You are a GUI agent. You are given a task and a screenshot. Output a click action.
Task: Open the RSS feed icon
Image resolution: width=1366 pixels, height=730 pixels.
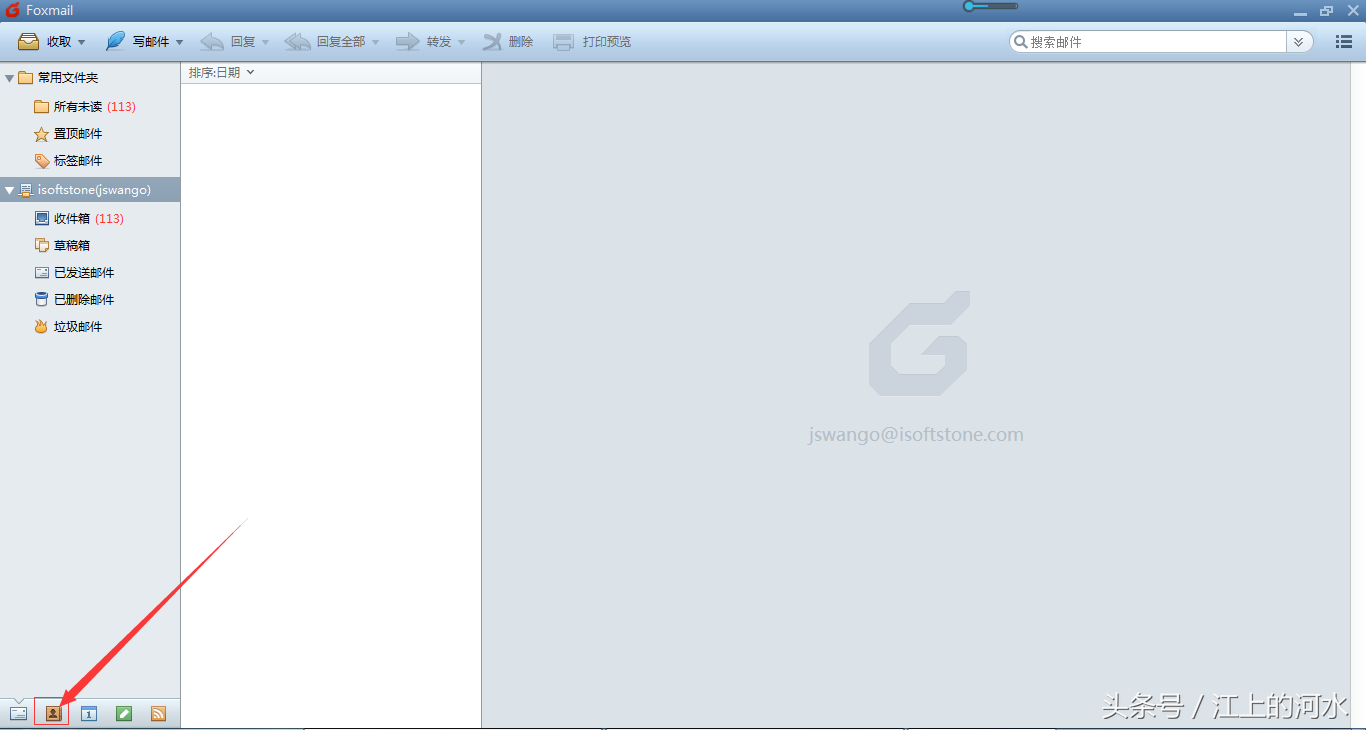(x=158, y=713)
